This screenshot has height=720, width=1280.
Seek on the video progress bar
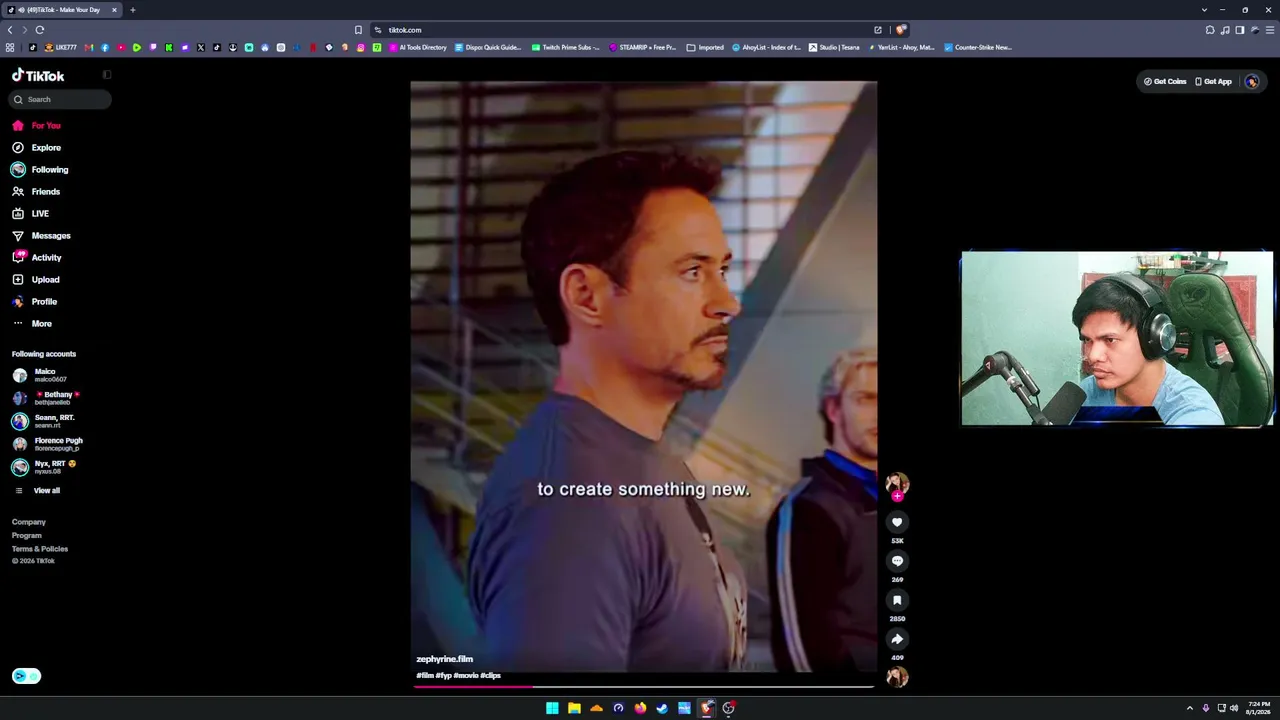pos(643,687)
